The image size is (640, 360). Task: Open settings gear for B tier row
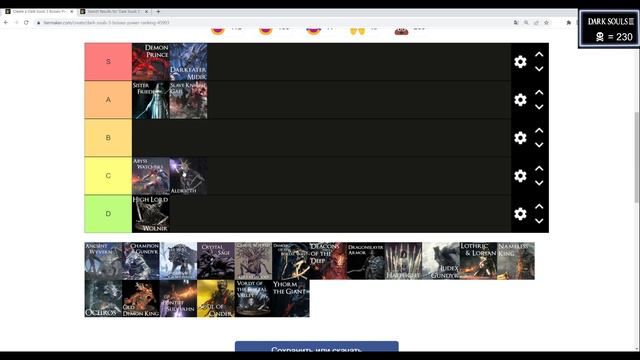coord(520,138)
